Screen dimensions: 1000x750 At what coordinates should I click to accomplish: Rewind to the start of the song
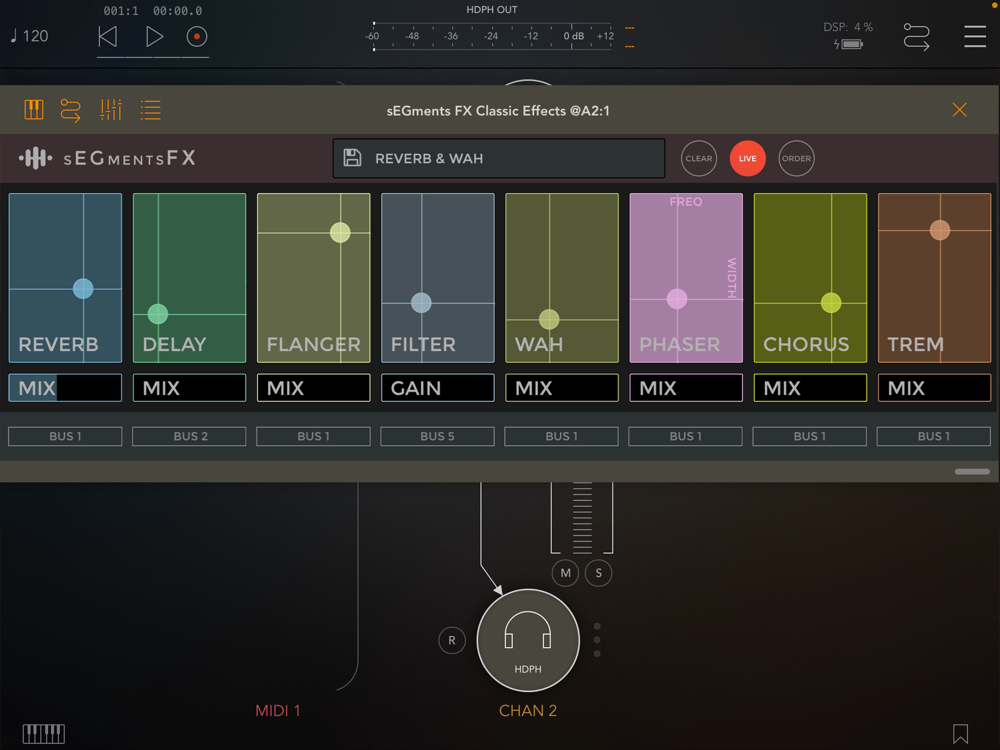(x=108, y=37)
